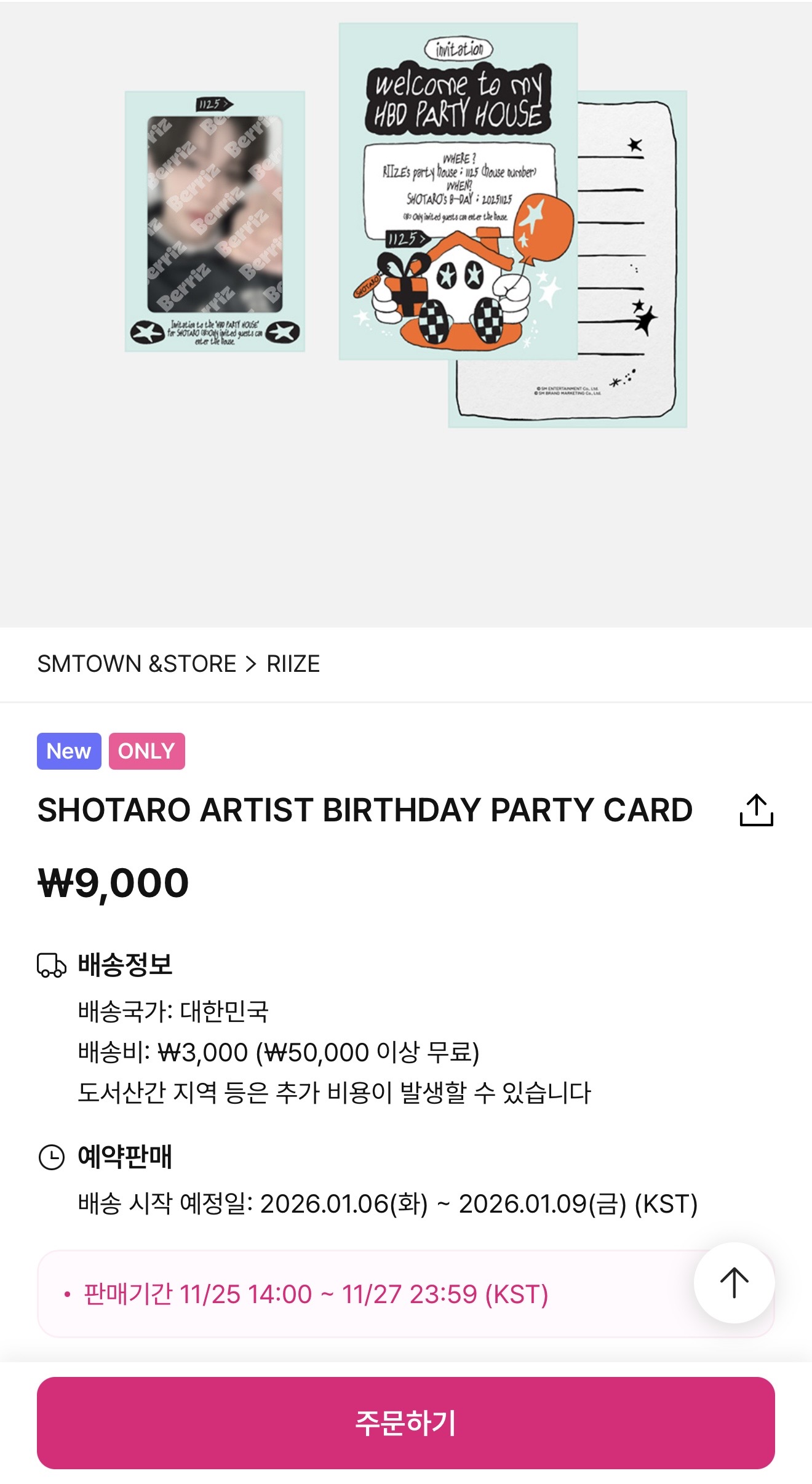812x1484 pixels.
Task: Tap the 판매기간 sale period notice
Action: click(x=316, y=1294)
